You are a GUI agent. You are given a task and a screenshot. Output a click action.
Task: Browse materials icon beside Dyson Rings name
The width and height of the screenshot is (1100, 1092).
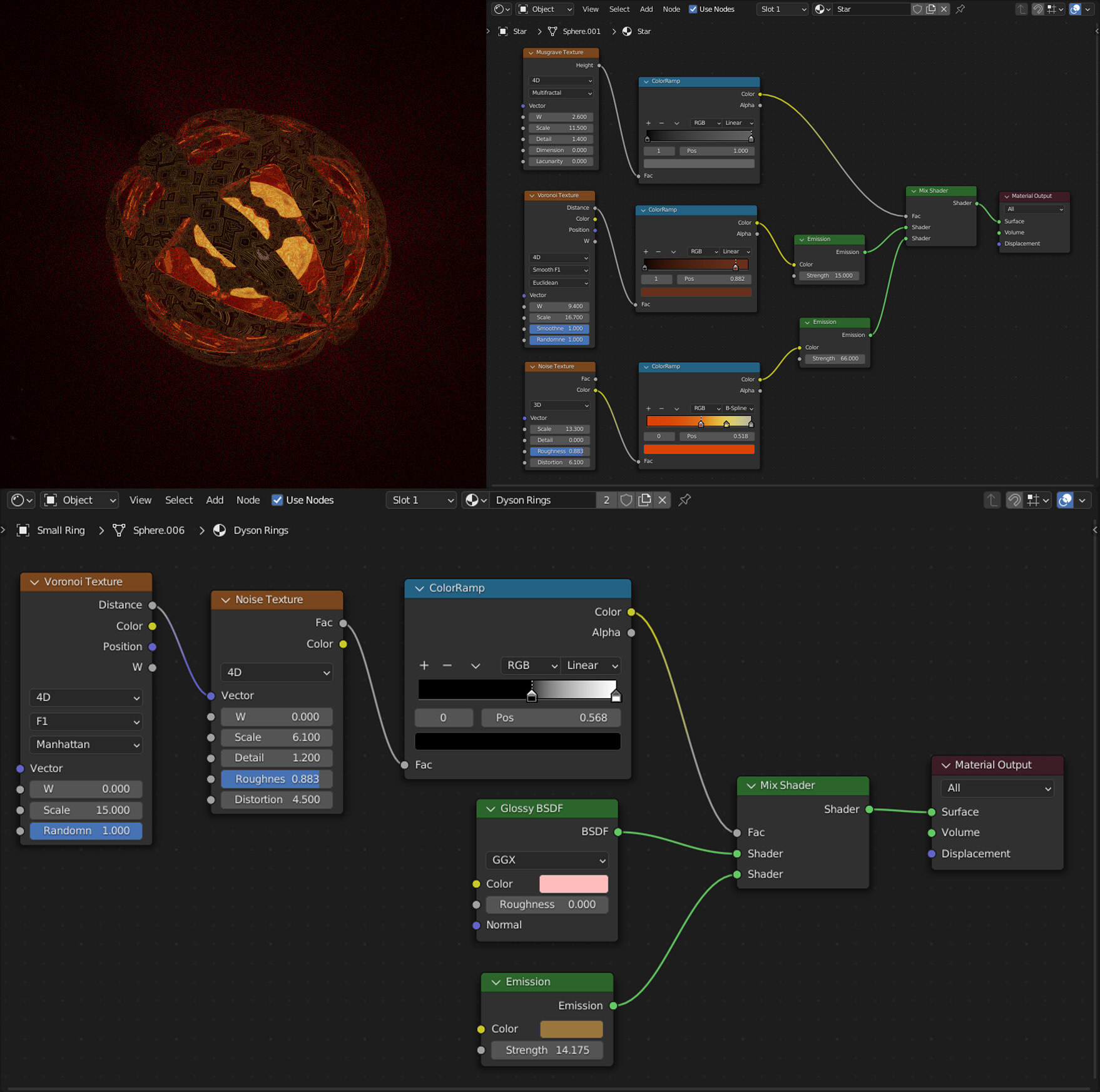[x=476, y=500]
